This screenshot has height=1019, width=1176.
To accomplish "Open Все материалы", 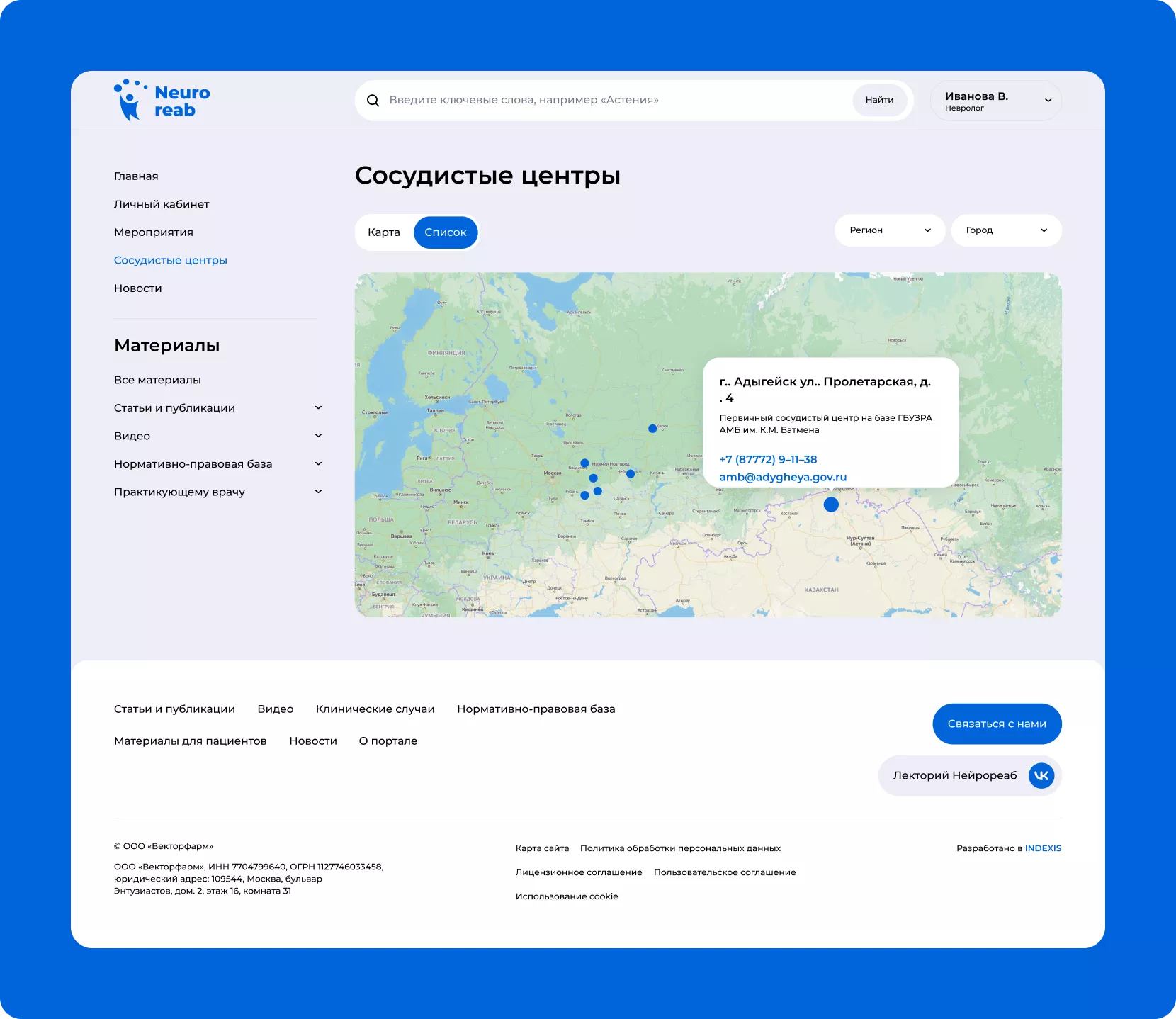I will (x=157, y=380).
